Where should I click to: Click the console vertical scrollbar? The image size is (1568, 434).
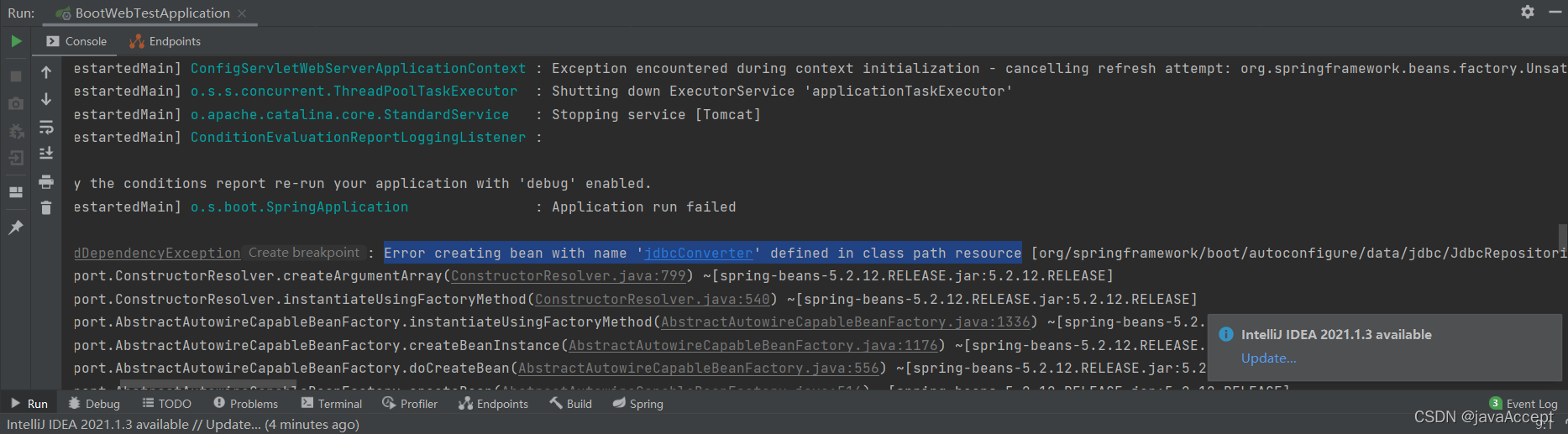[1562, 237]
